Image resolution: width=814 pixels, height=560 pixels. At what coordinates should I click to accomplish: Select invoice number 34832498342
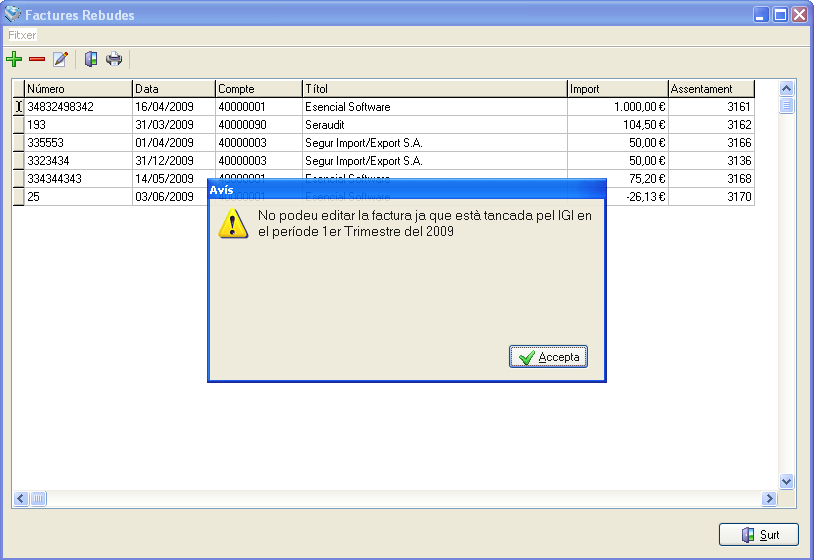pyautogui.click(x=78, y=107)
